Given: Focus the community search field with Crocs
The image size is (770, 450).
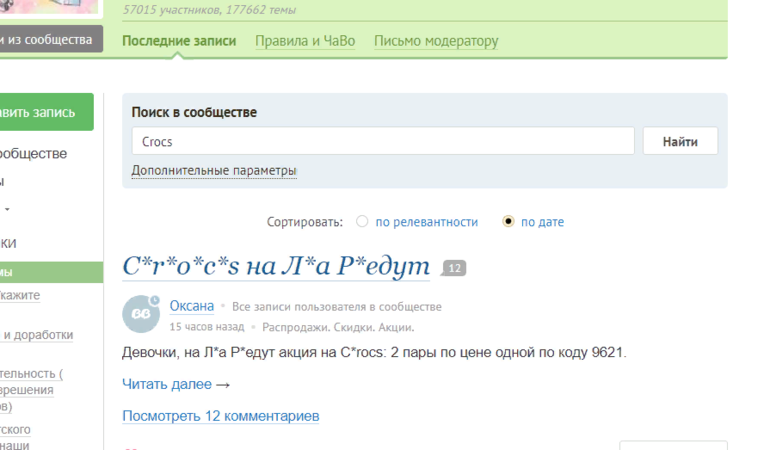Looking at the screenshot, I should [x=383, y=141].
